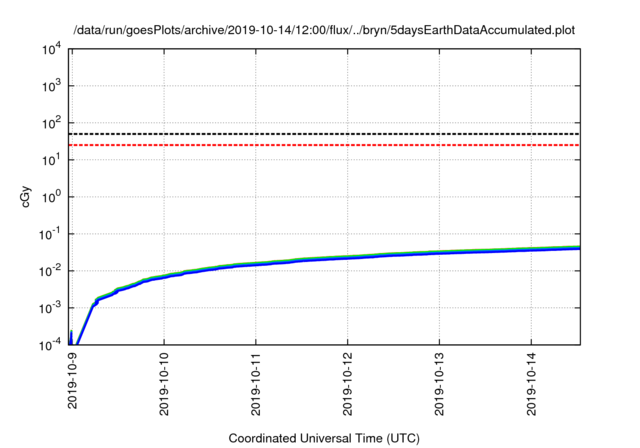The height and width of the screenshot is (448, 640).
Task: Click the 10^0 y-axis tick label
Action: [x=51, y=197]
